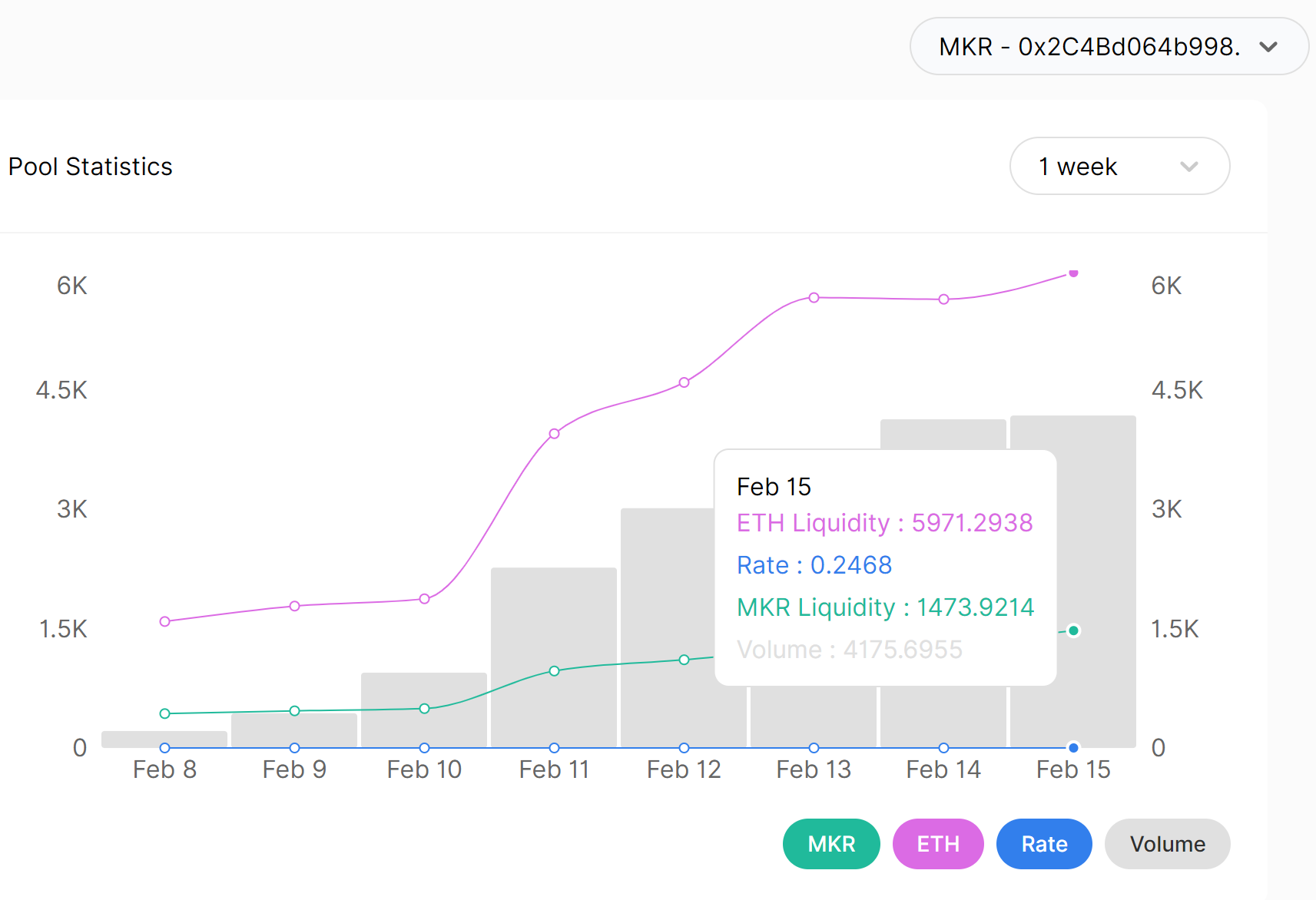Click the ETH liquidity point for Feb 13
1316x900 pixels.
coord(814,298)
